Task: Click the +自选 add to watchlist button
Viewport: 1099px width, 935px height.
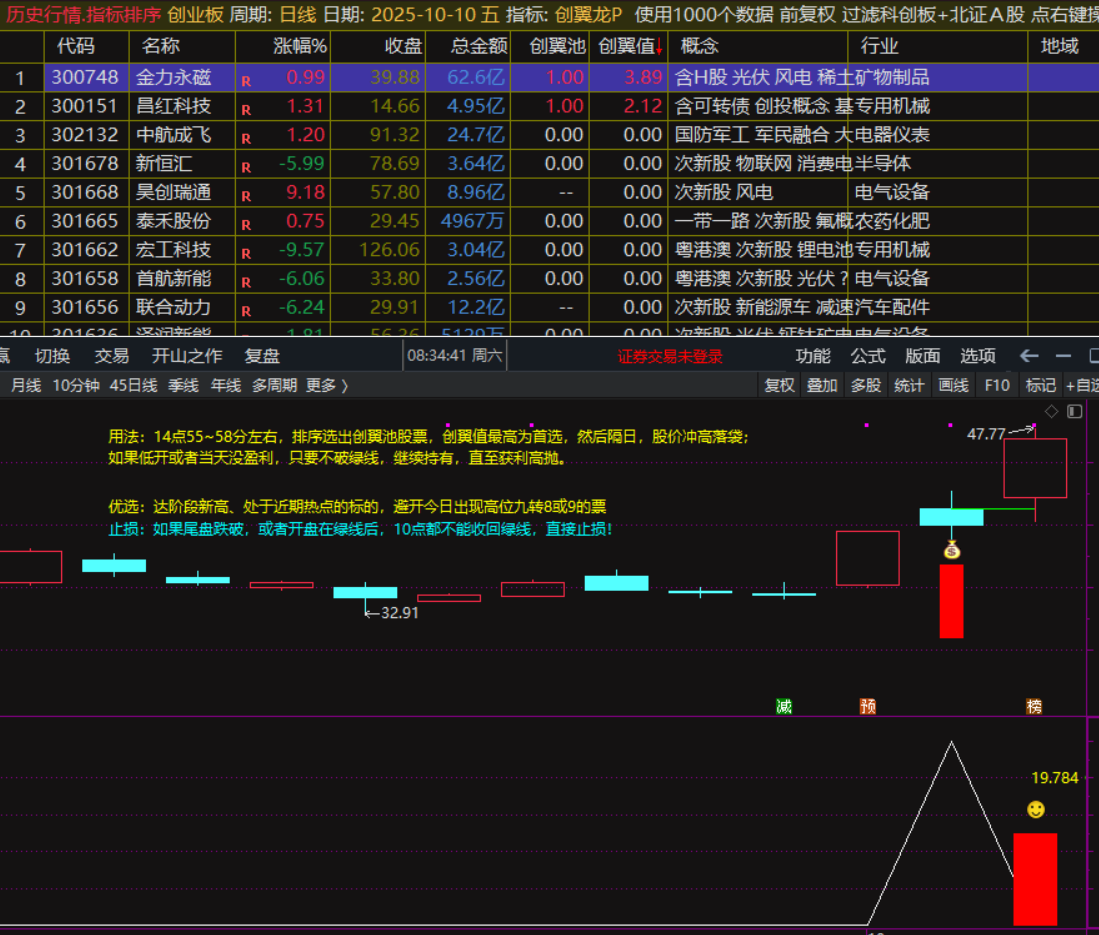Action: point(1082,385)
